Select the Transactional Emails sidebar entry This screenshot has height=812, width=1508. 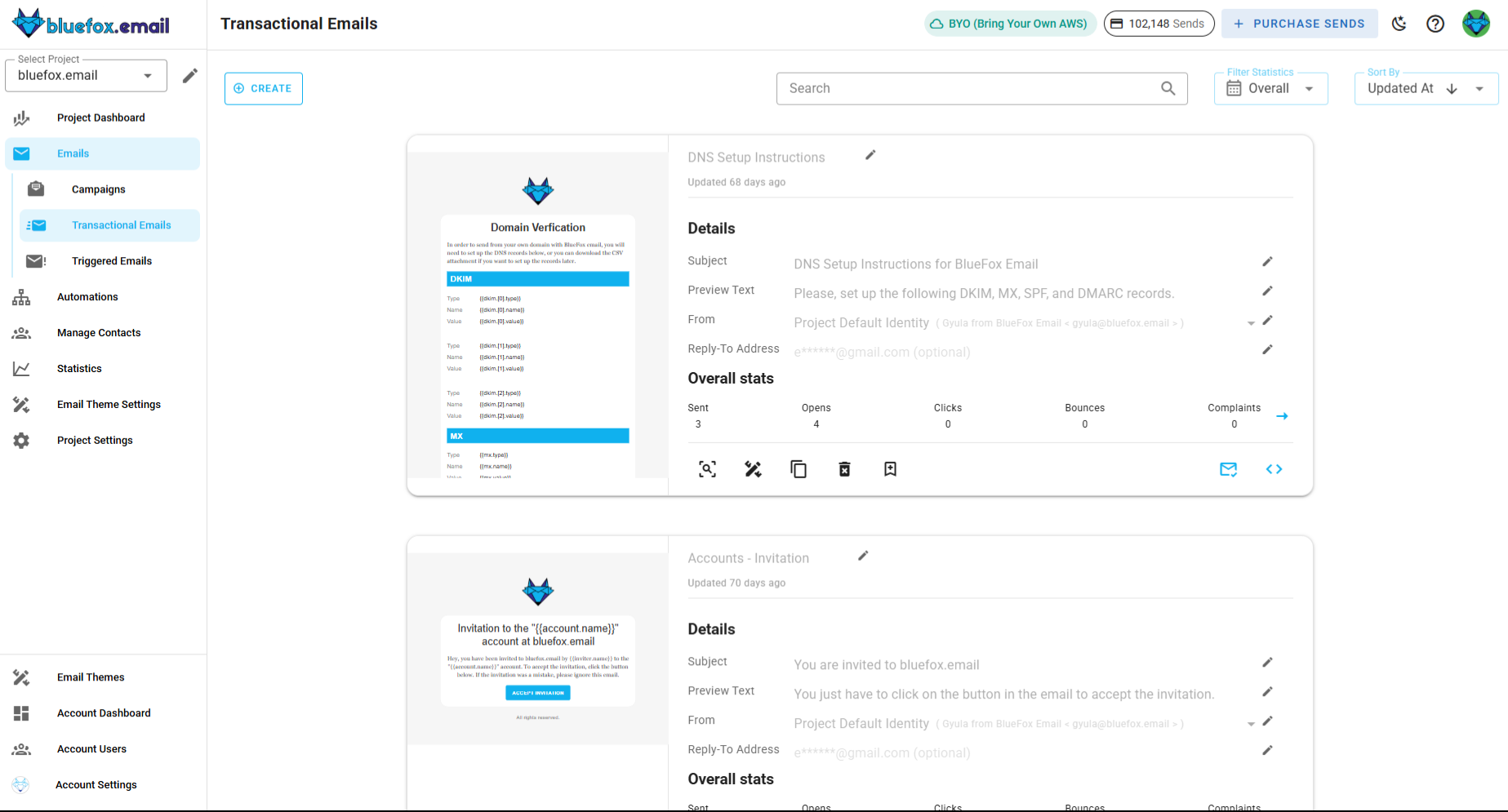point(121,225)
